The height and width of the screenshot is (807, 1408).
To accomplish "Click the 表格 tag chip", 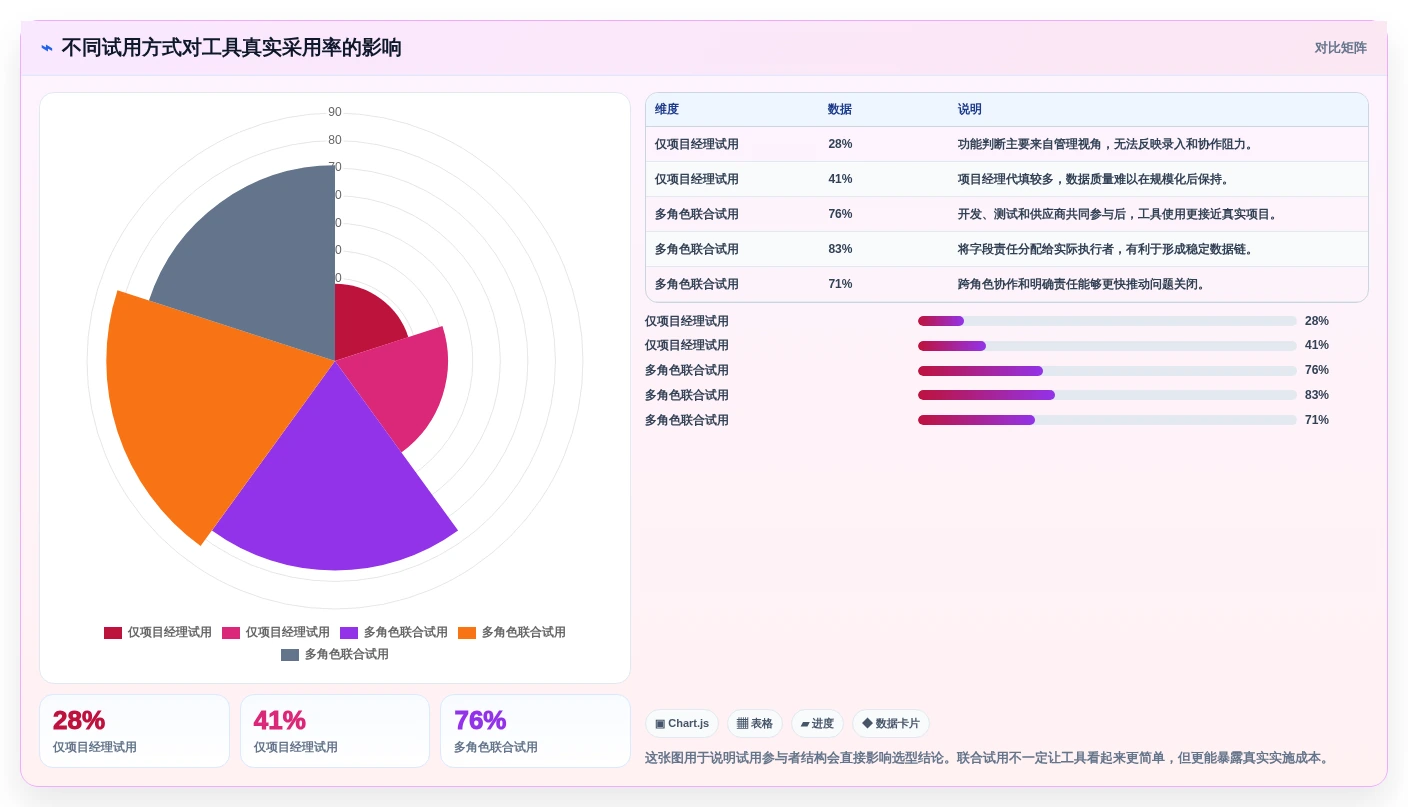I will pos(755,724).
